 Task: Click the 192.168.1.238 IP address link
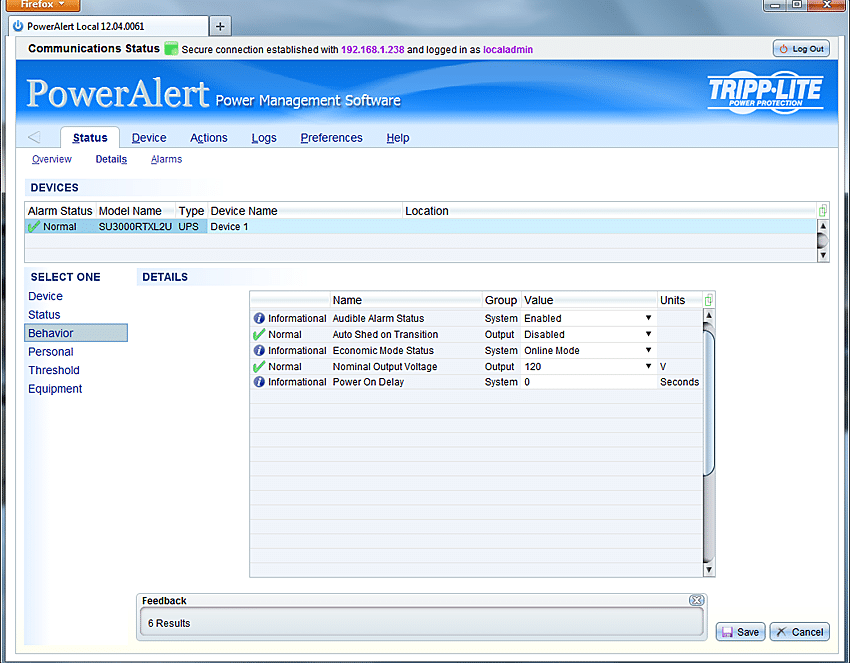pyautogui.click(x=372, y=49)
